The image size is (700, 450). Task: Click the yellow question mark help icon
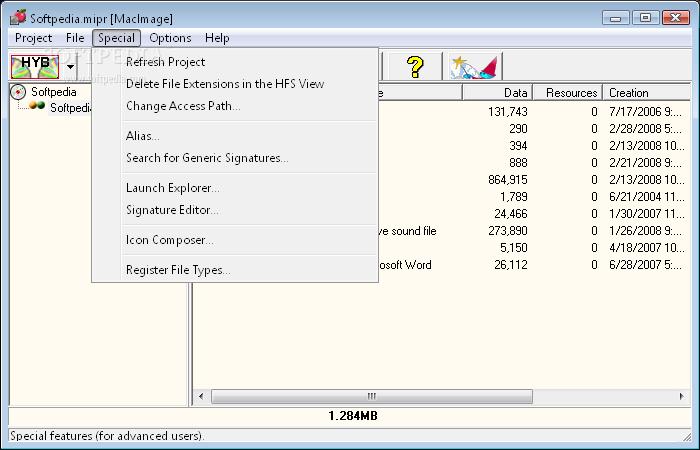[415, 67]
